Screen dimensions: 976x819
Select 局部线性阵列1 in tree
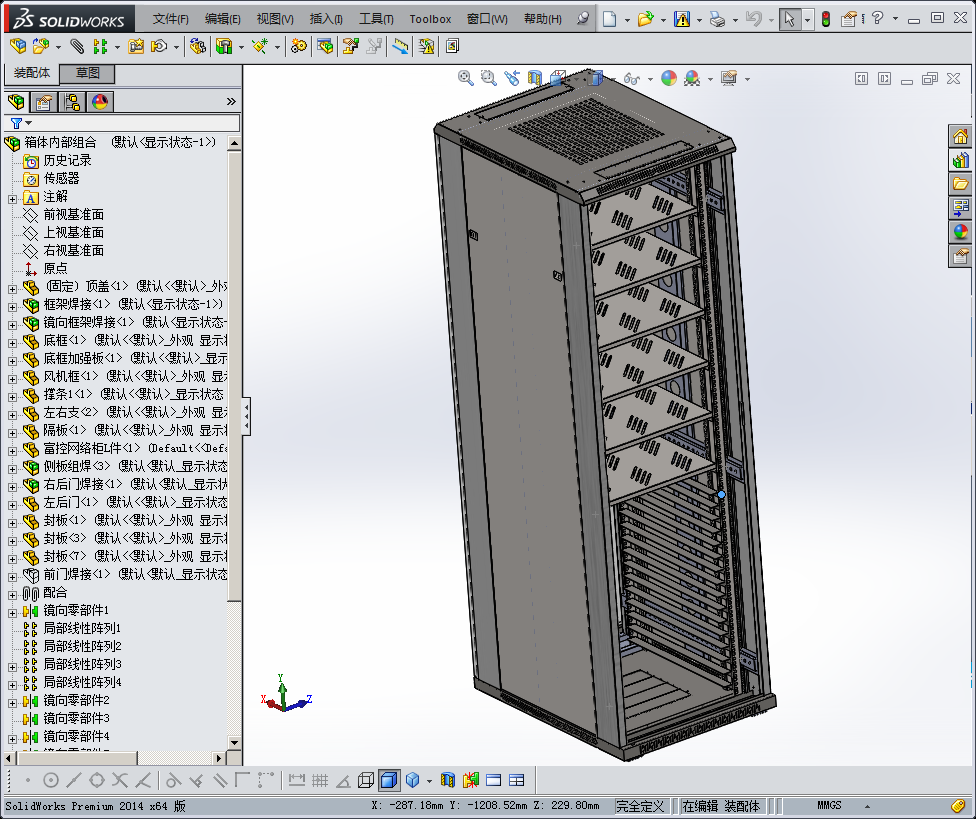[x=82, y=629]
